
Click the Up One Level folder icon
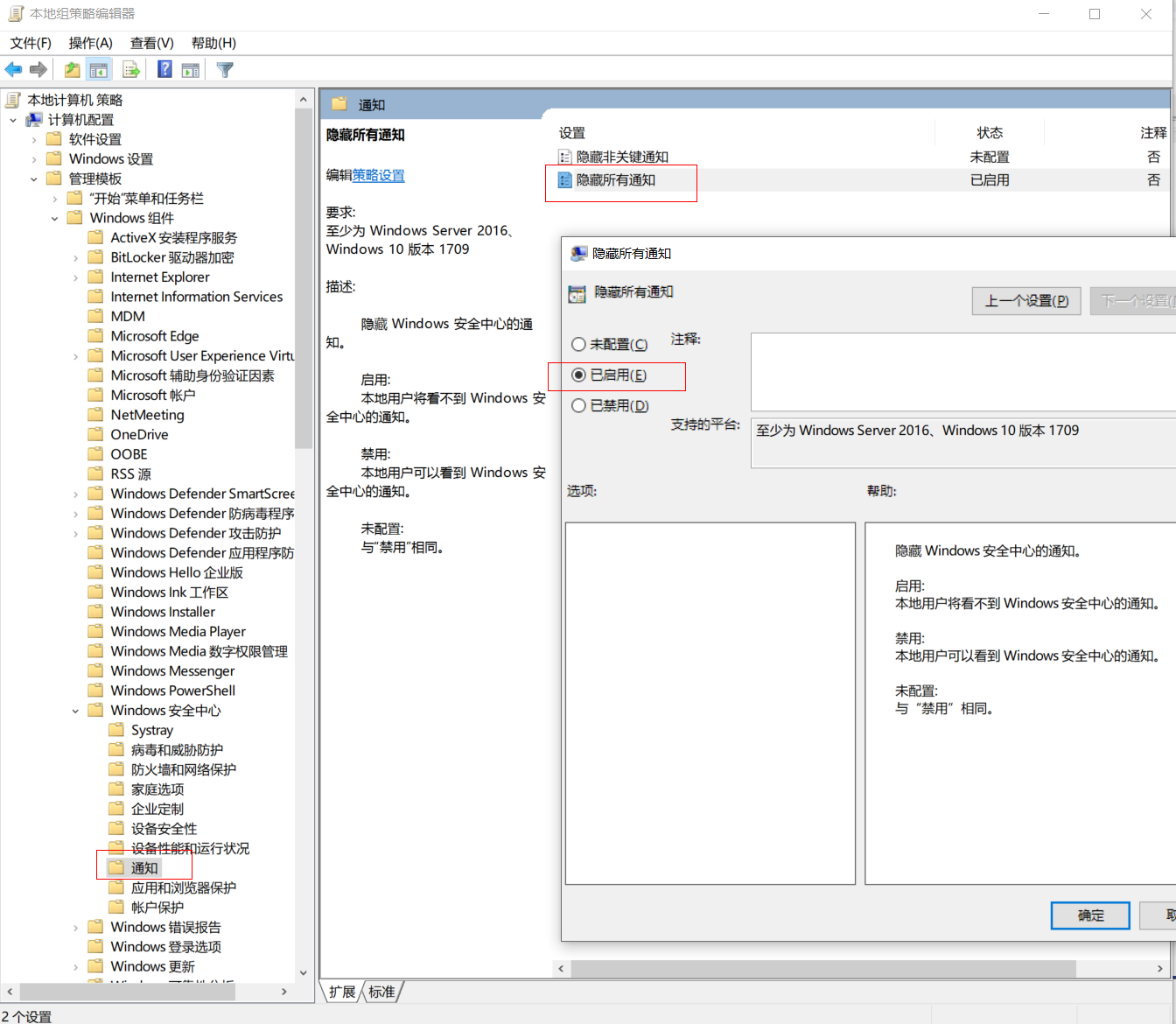coord(72,70)
